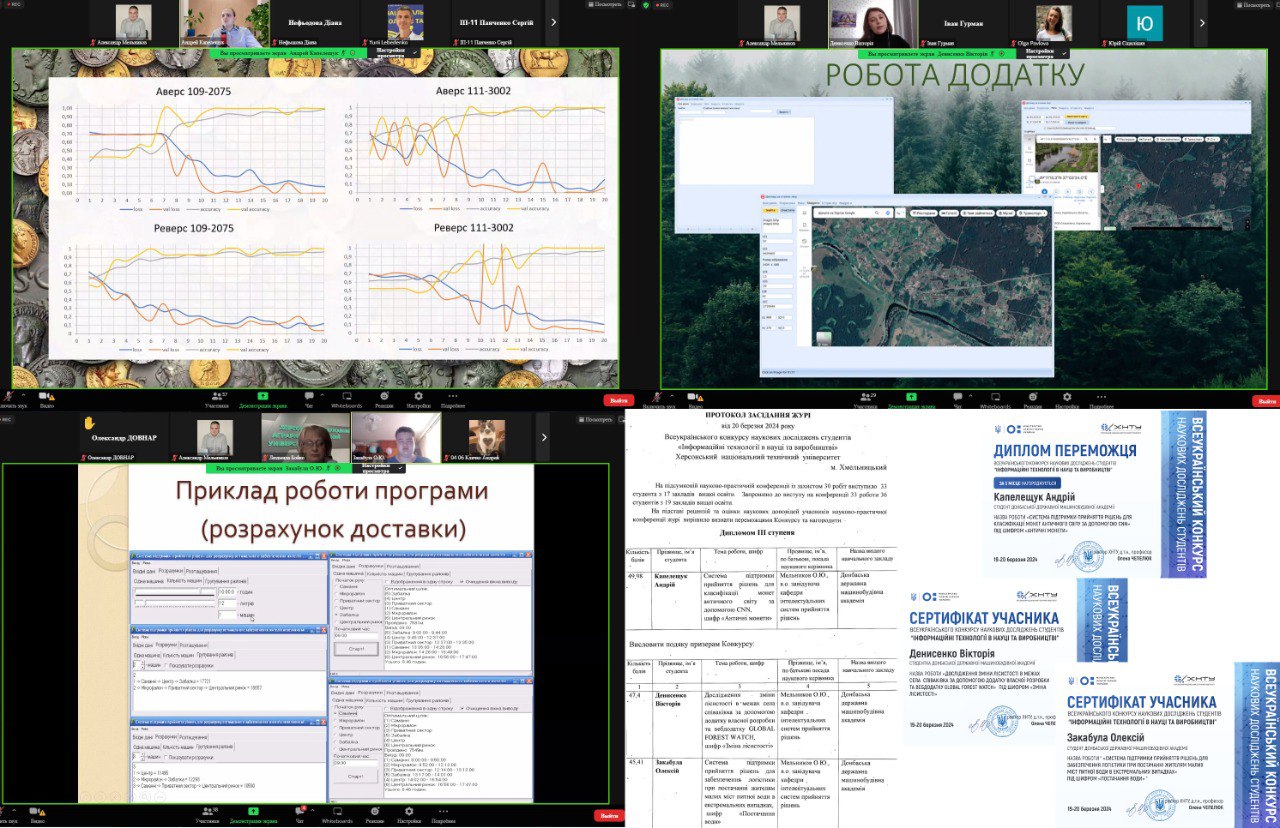Click red Выйти button in coin charts window
The image size is (1280, 828).
618,400
